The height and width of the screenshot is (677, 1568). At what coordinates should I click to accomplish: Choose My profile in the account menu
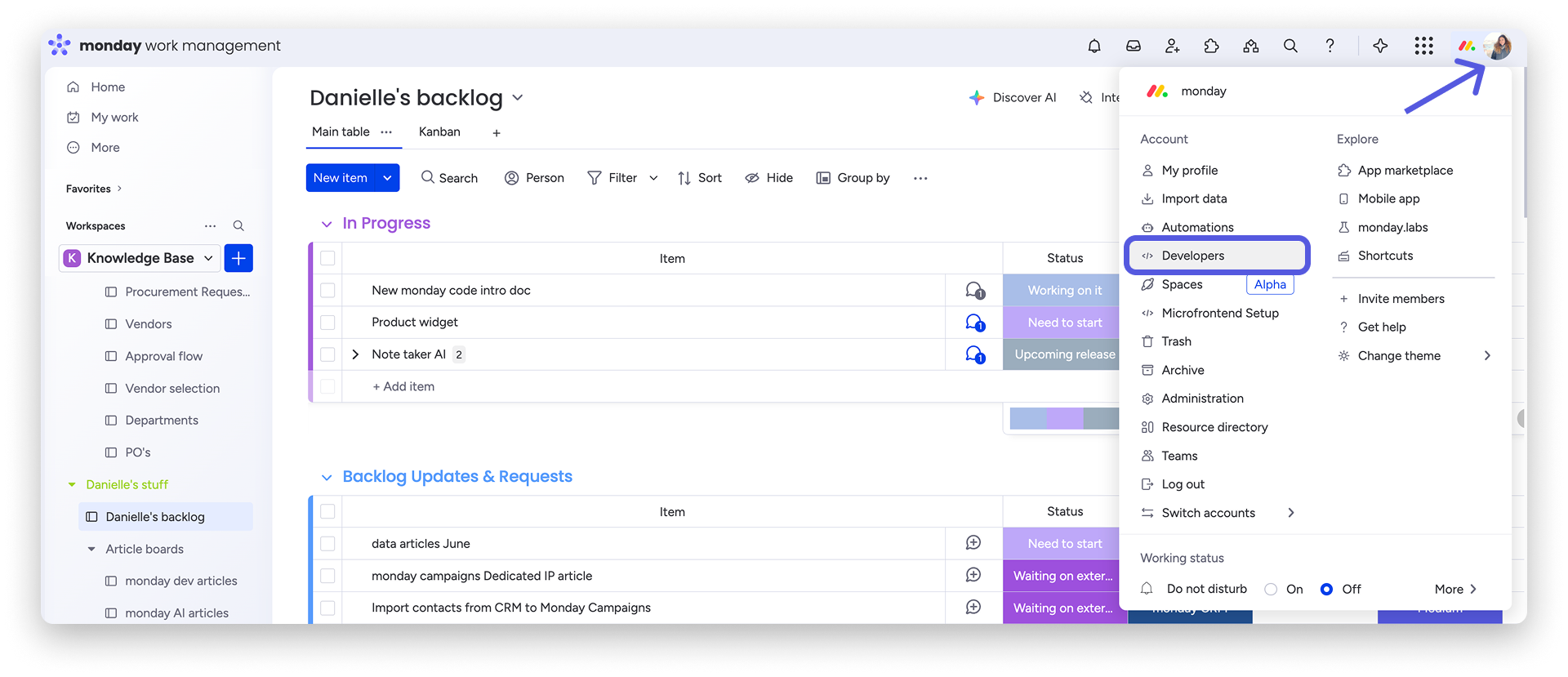click(1189, 170)
